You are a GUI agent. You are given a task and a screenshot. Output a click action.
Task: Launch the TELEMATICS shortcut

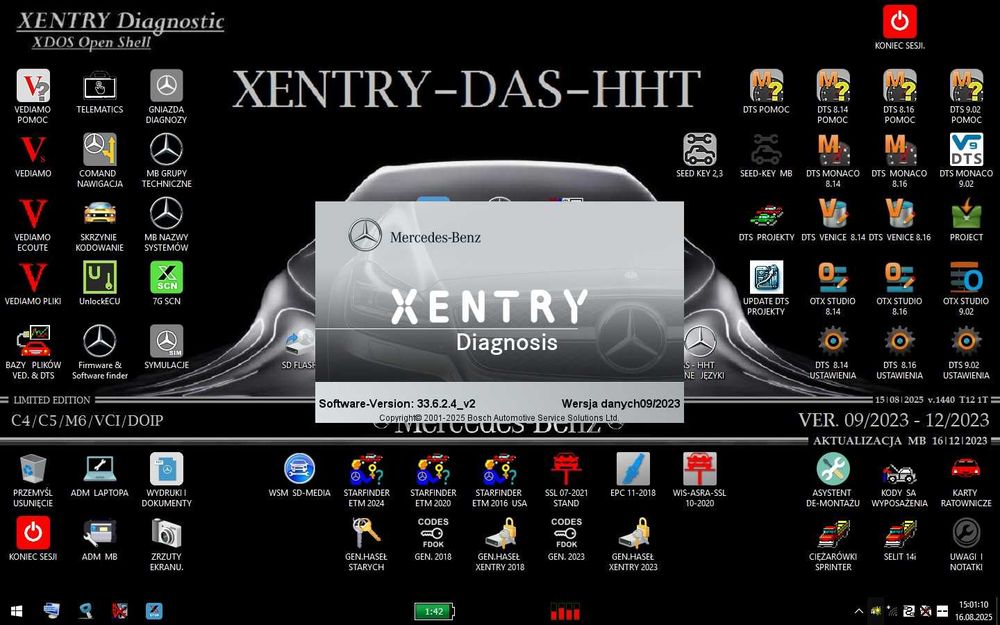[x=99, y=86]
